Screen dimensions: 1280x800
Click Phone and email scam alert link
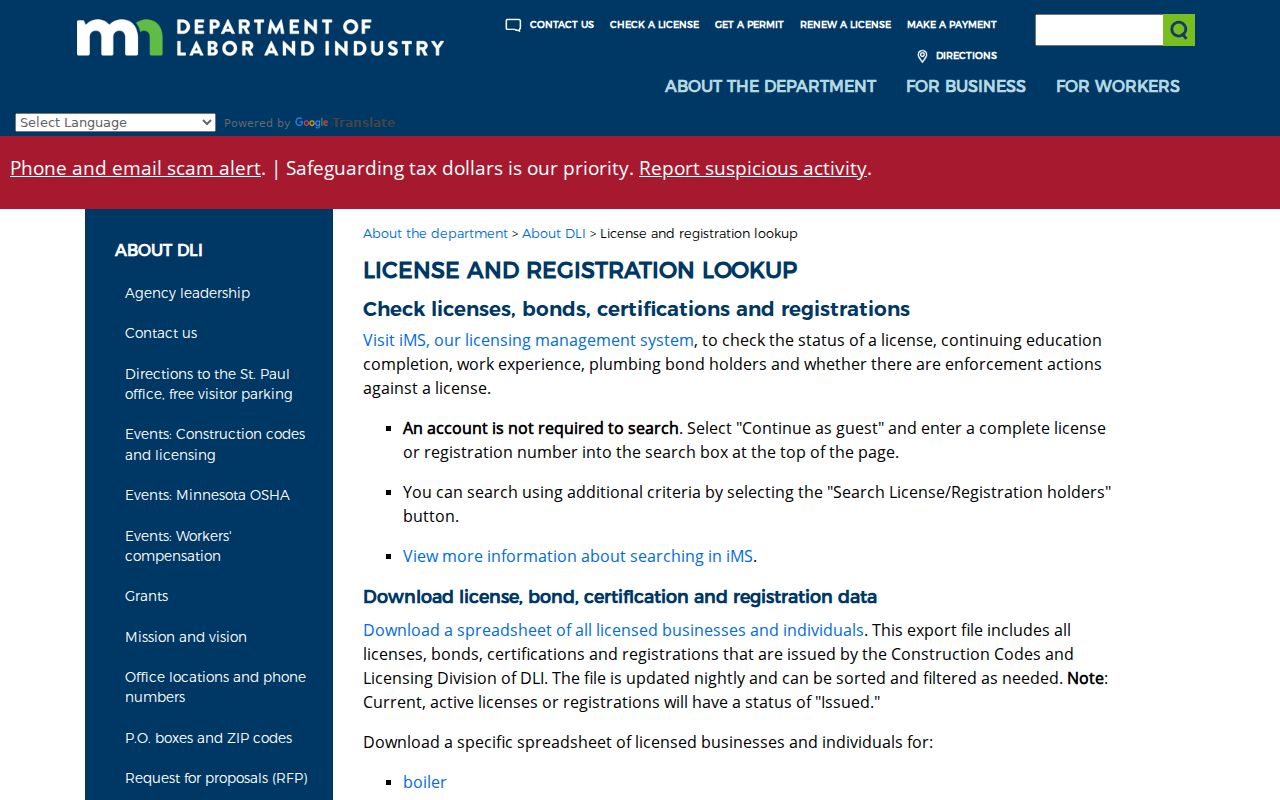[136, 168]
